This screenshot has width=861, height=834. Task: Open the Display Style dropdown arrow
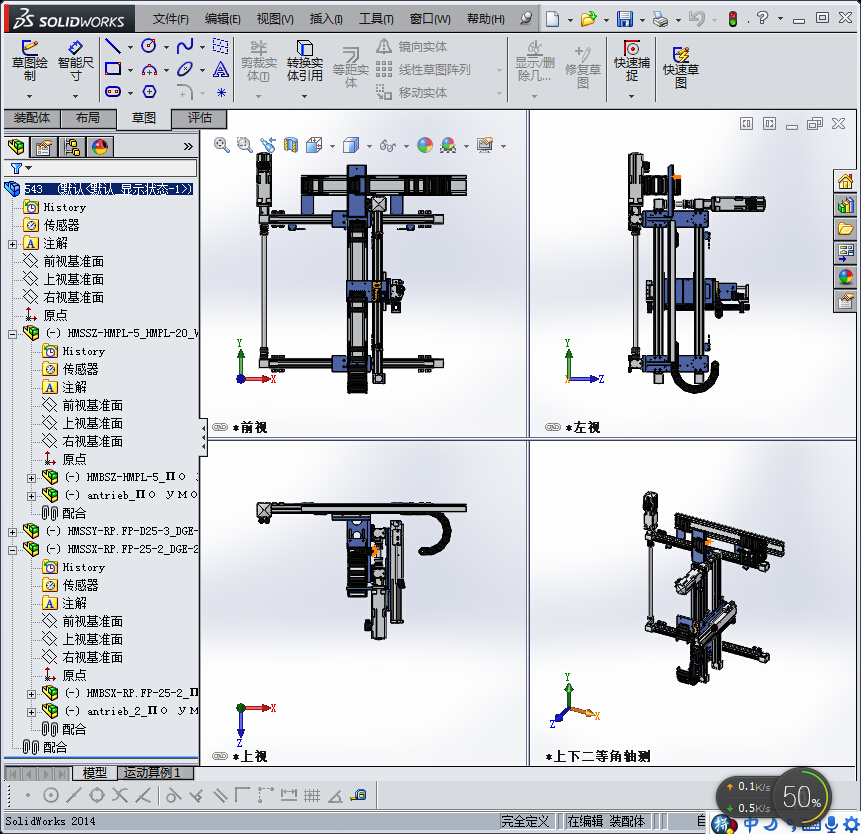pos(369,146)
